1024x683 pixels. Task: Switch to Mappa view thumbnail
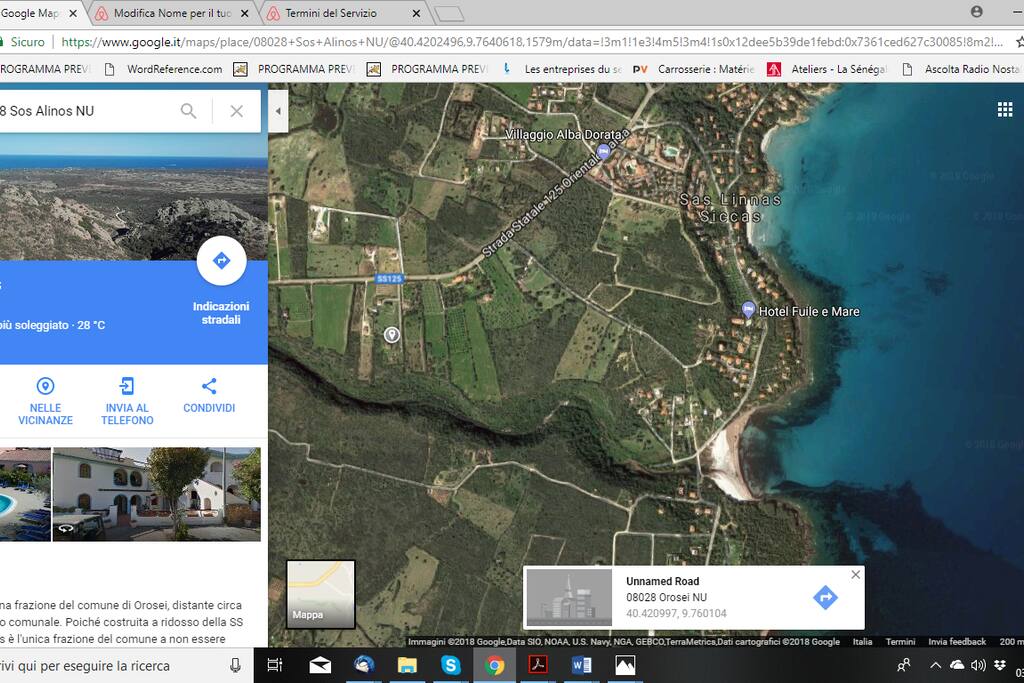321,594
